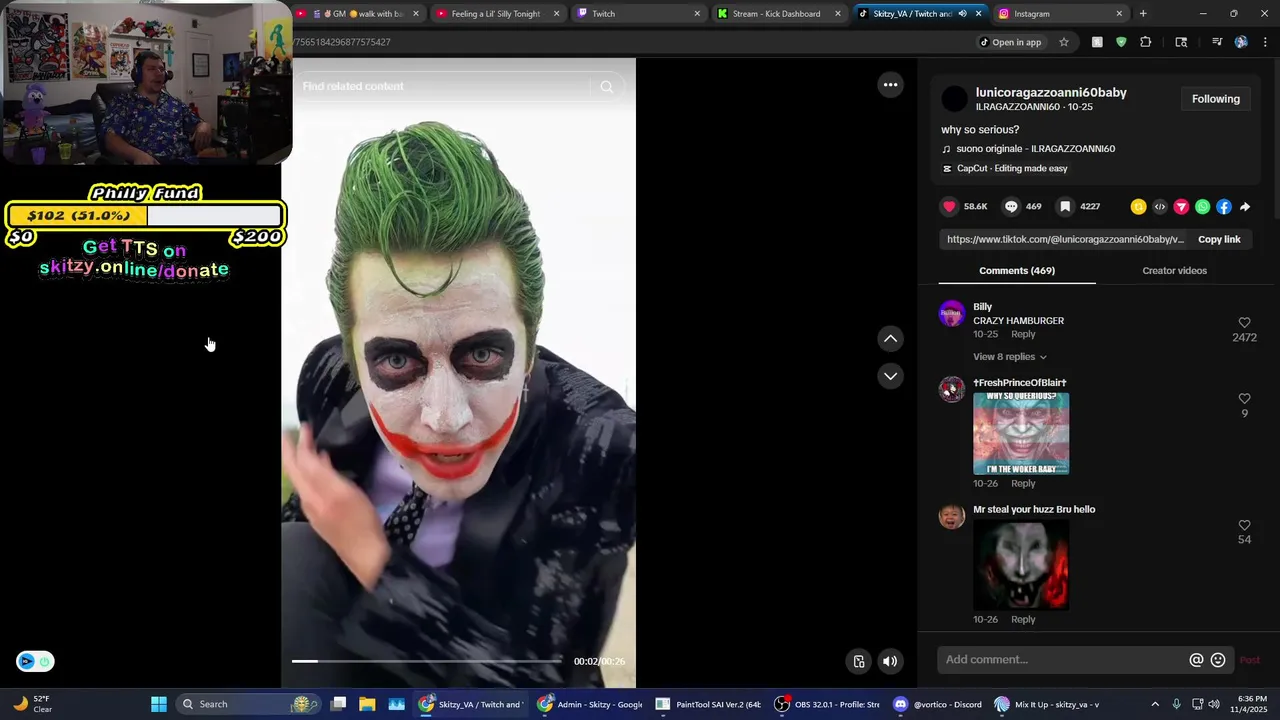This screenshot has height=720, width=1280.
Task: Open suono originale sound link
Action: pos(1035,149)
